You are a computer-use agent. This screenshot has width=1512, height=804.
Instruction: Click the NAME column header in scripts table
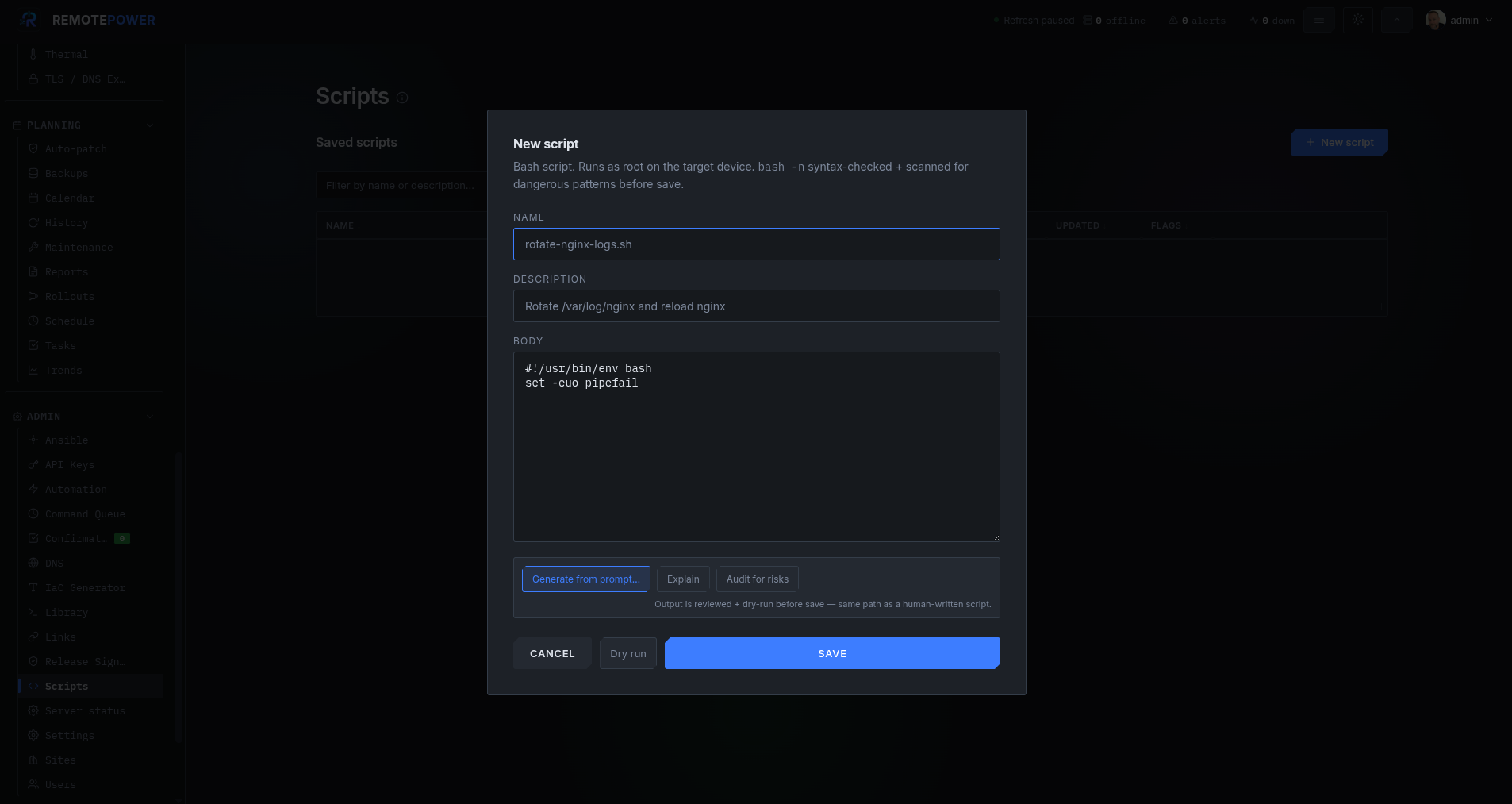click(x=340, y=226)
